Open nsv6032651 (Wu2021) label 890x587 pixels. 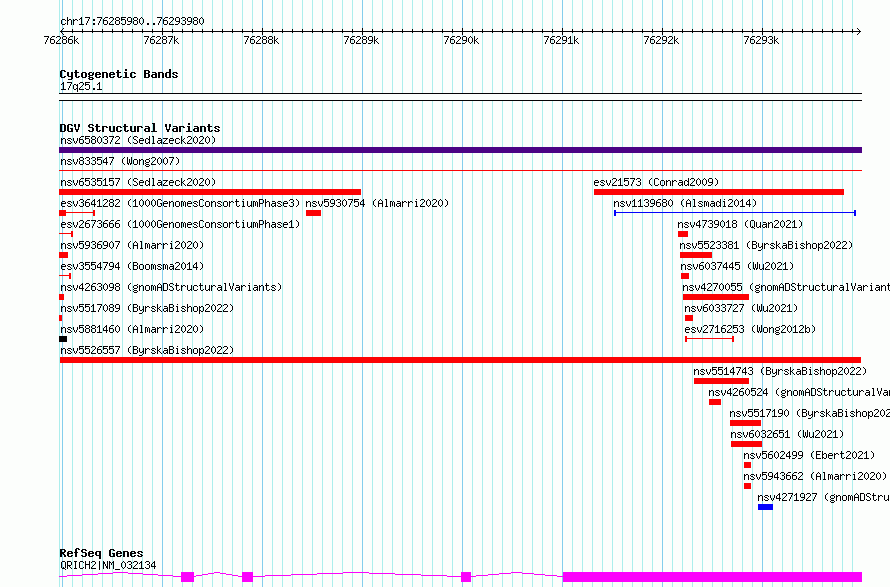787,434
